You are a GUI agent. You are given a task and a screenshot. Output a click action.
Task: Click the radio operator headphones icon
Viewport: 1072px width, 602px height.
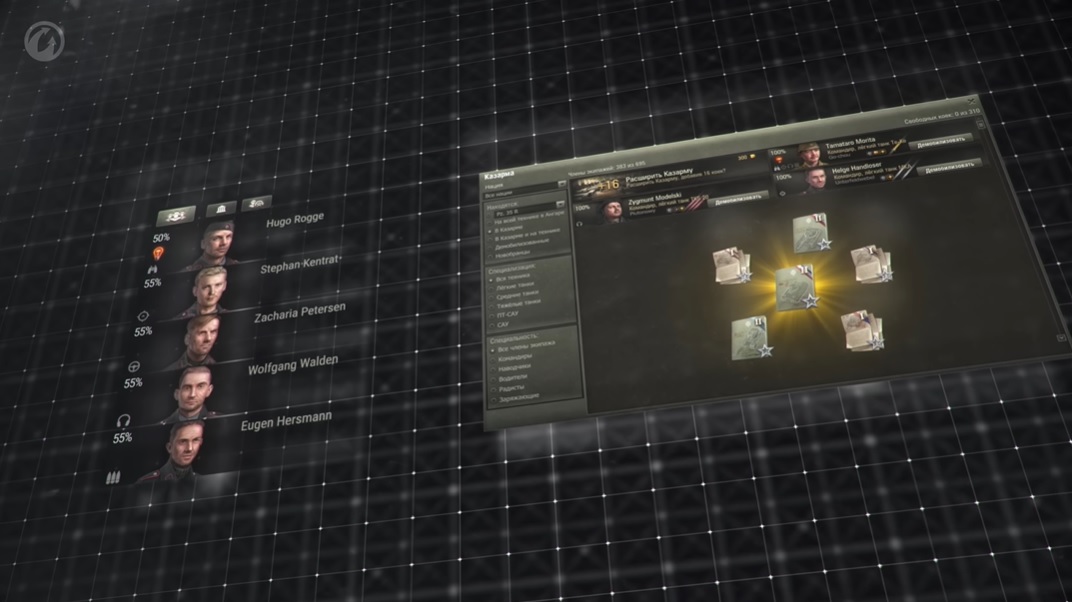[x=124, y=421]
